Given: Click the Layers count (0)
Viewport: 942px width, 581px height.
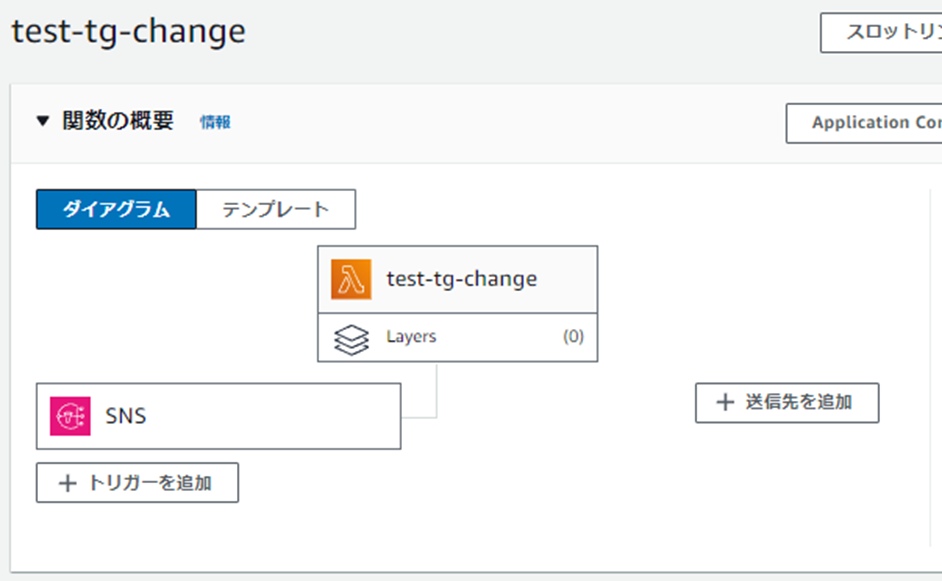Looking at the screenshot, I should tap(573, 337).
